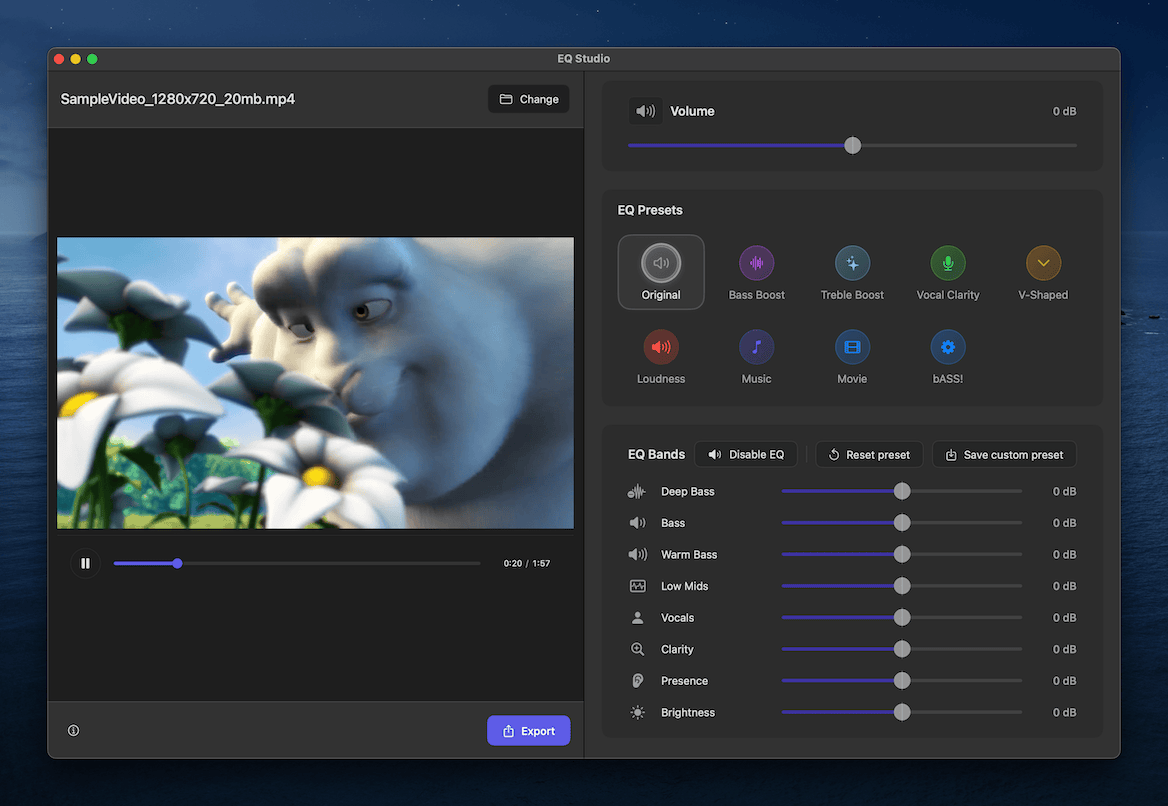Click the Clarity magnifier icon
This screenshot has height=806, width=1168.
[x=638, y=650]
